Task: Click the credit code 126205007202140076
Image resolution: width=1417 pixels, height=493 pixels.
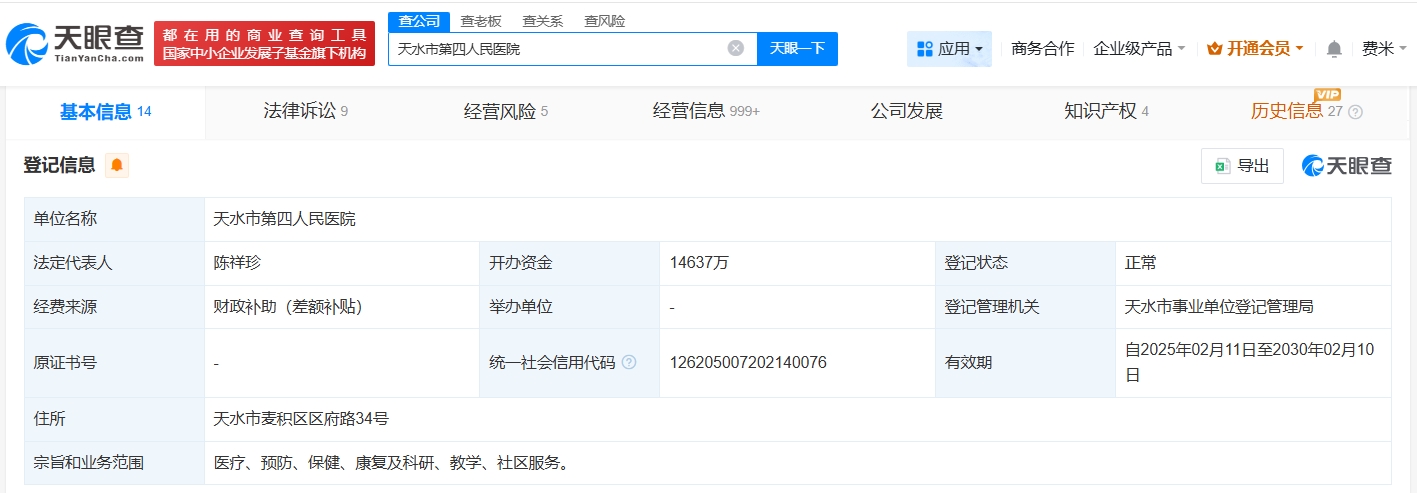Action: (748, 362)
